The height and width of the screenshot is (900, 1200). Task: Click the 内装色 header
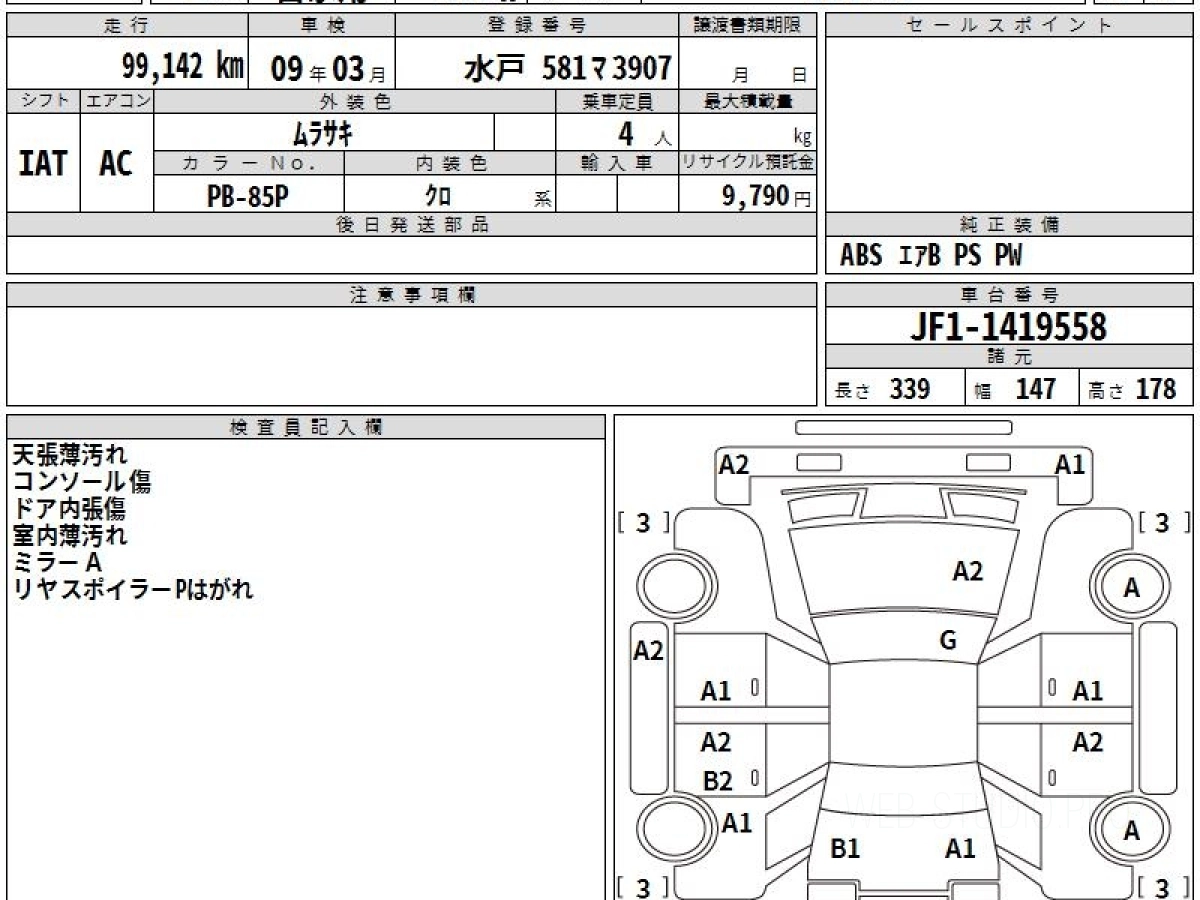450,164
